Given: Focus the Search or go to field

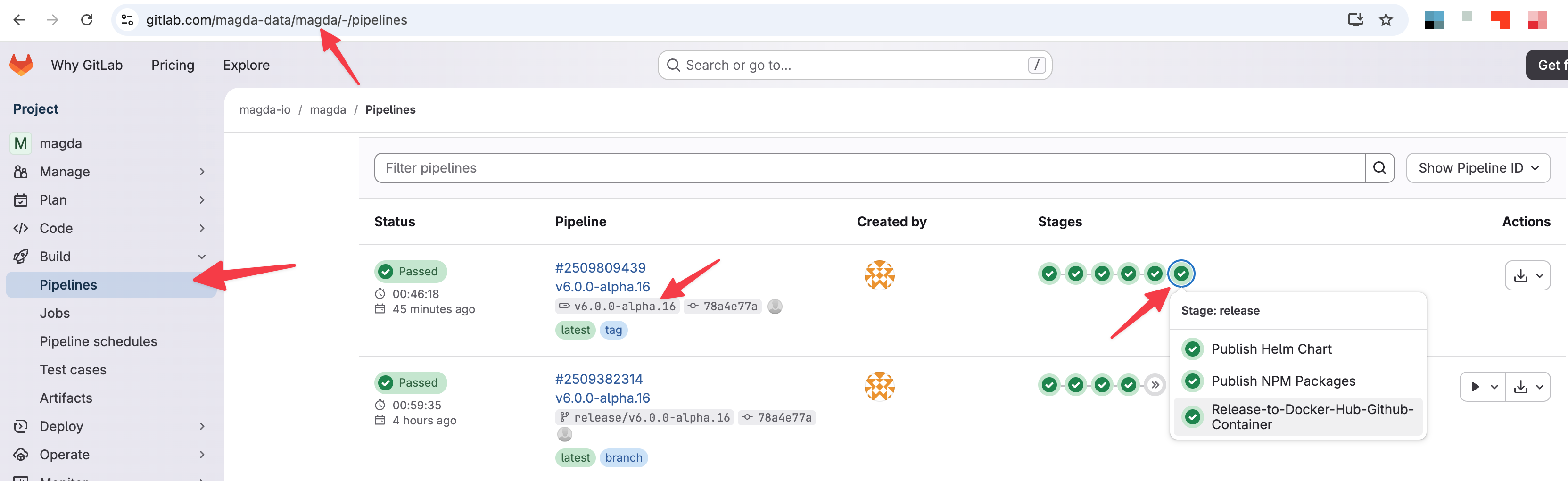Looking at the screenshot, I should 855,65.
